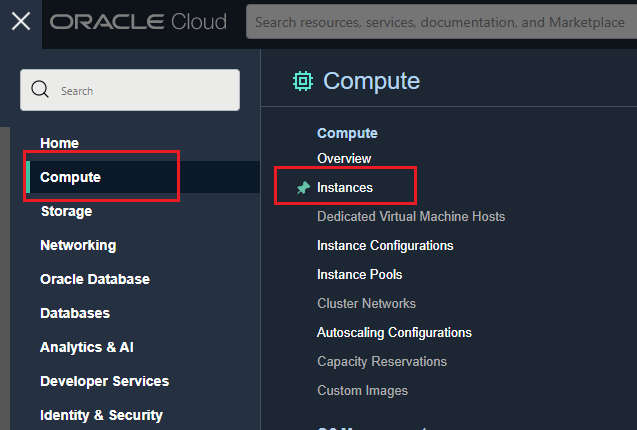Open Custom Images link
The image size is (637, 430).
(x=362, y=391)
